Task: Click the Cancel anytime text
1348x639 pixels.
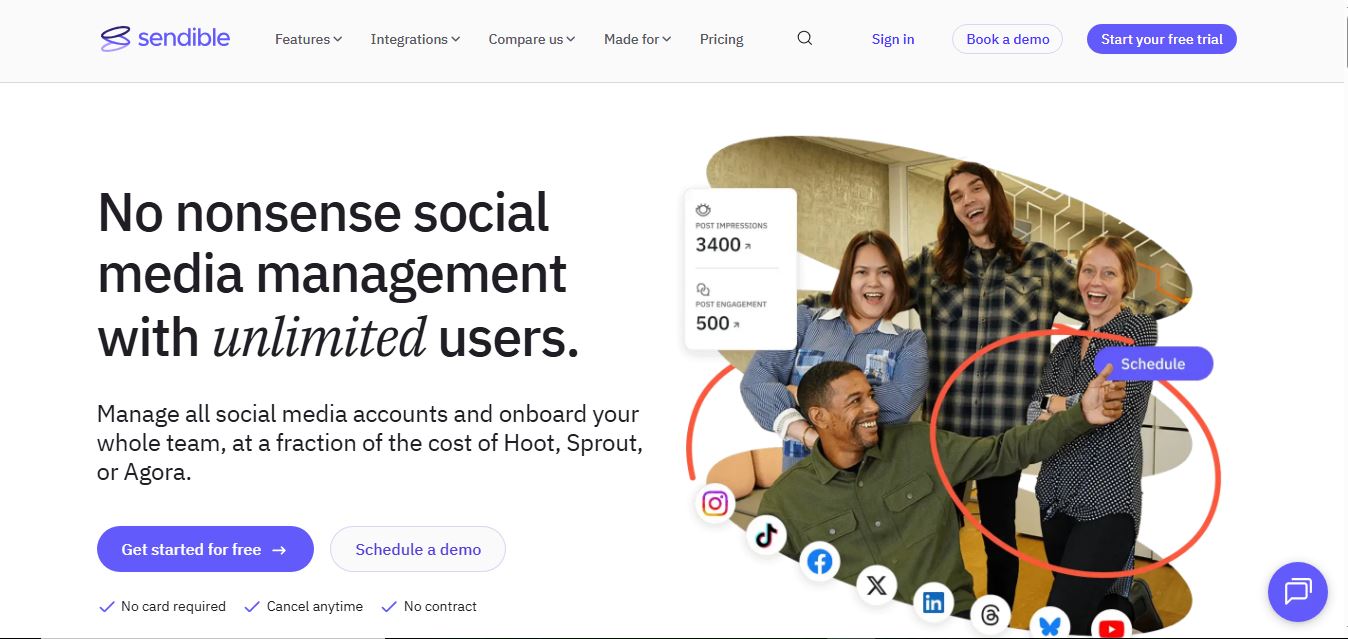Action: (315, 606)
